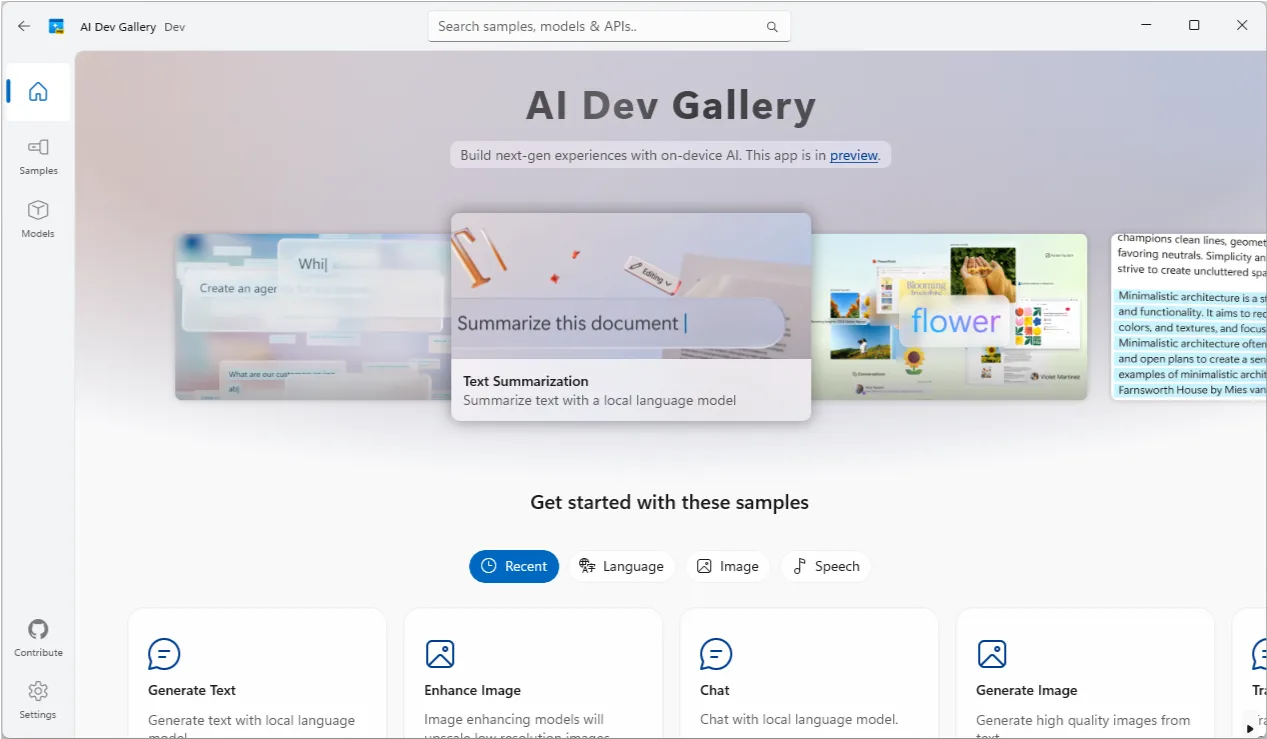1267x739 pixels.
Task: Select the Create an agent carousel thumbnail
Action: (313, 317)
